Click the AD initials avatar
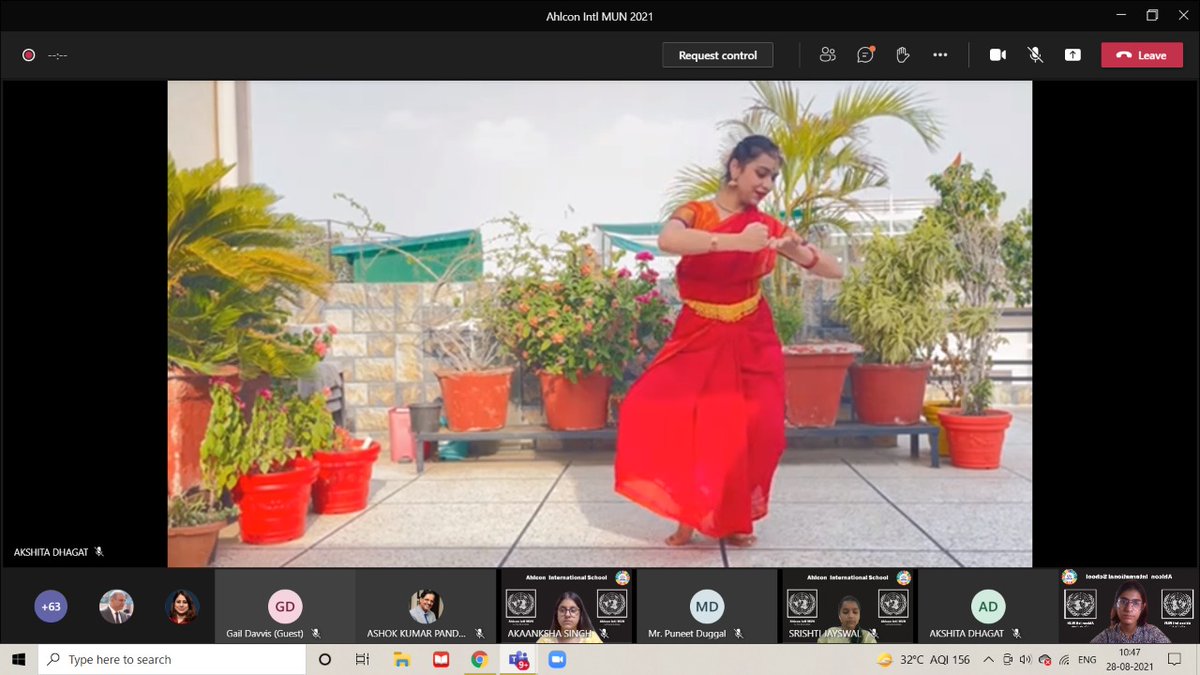The width and height of the screenshot is (1200, 675). (x=988, y=606)
